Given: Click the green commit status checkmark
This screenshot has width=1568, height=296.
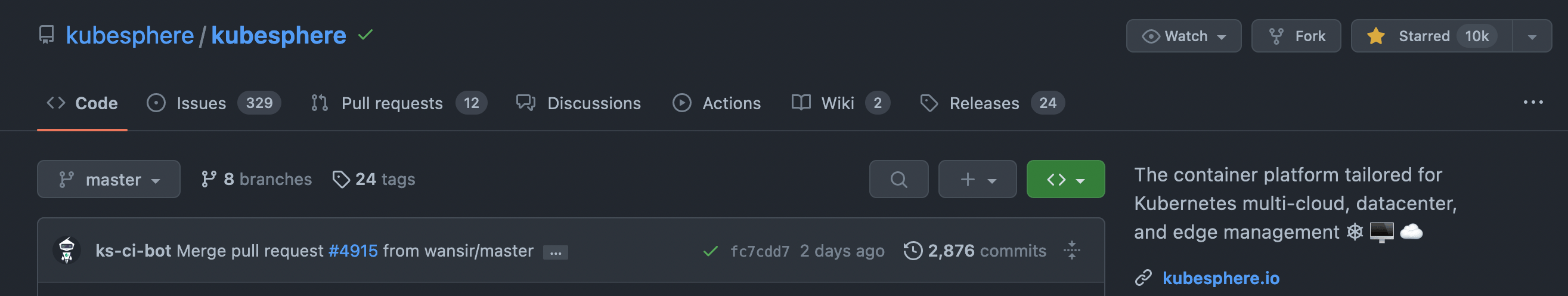Looking at the screenshot, I should [709, 251].
